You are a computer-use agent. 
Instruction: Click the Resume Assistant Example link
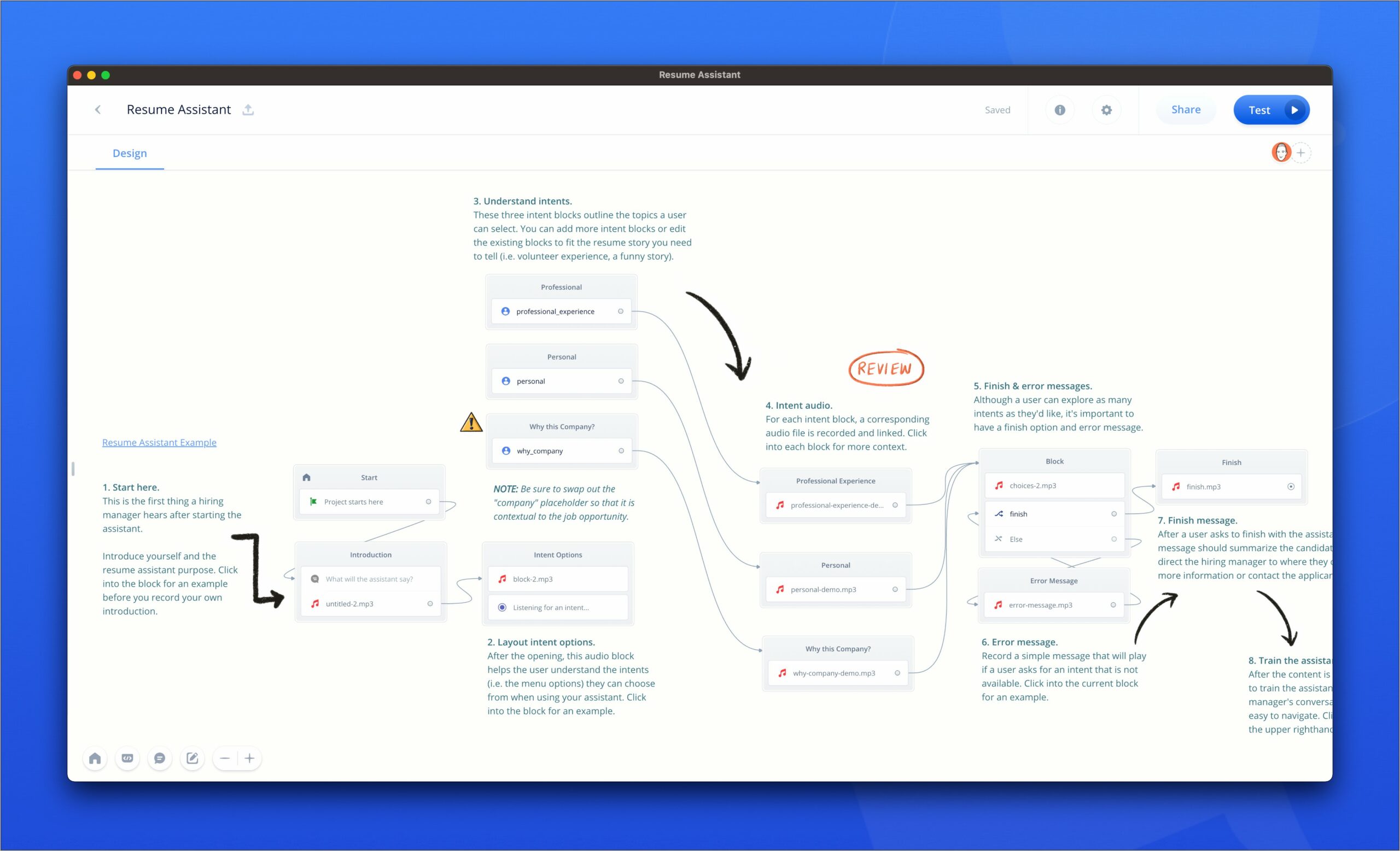click(x=160, y=442)
